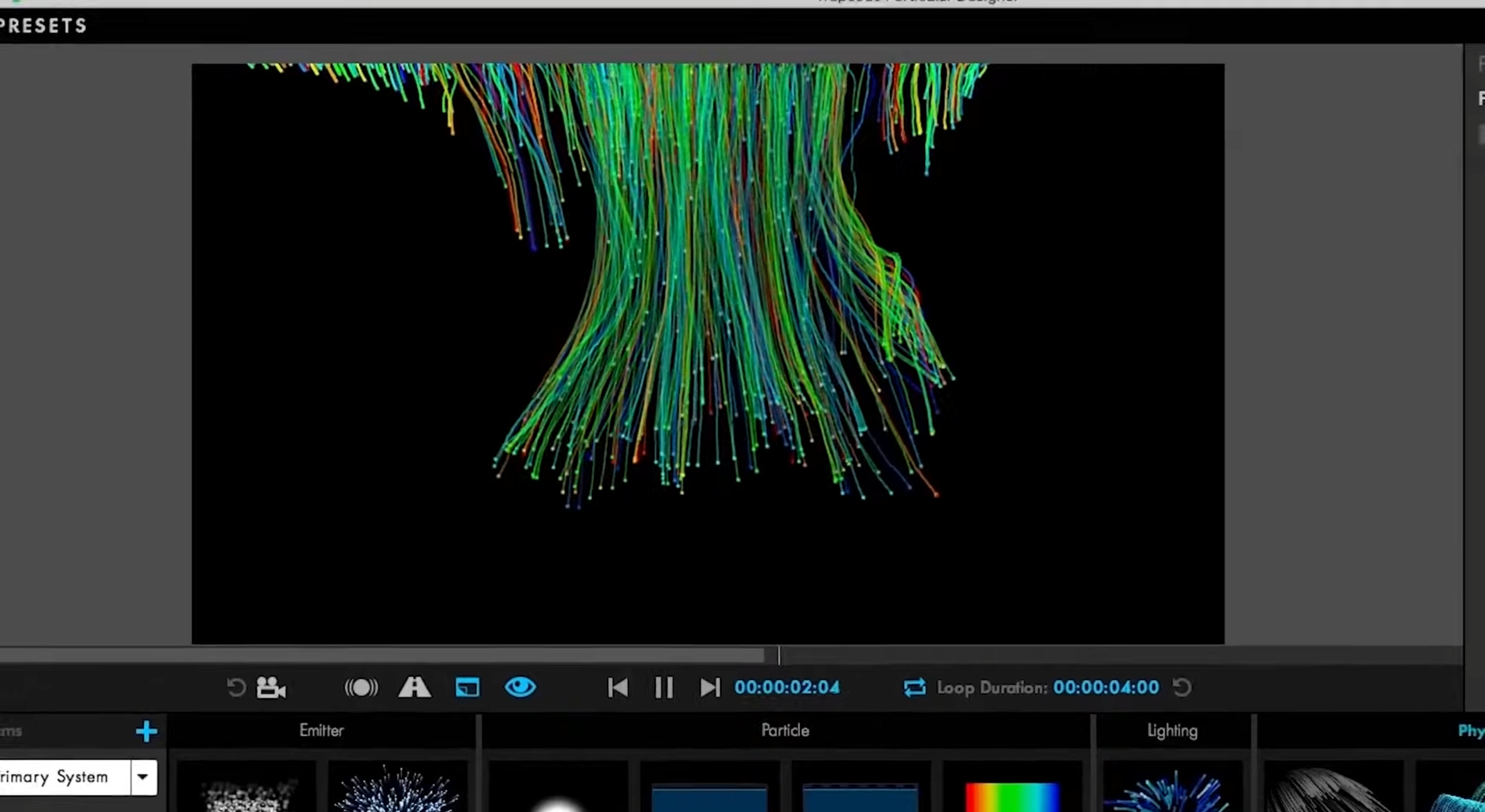This screenshot has height=812, width=1485.
Task: Click the camera reset undo arrow icon
Action: point(236,687)
